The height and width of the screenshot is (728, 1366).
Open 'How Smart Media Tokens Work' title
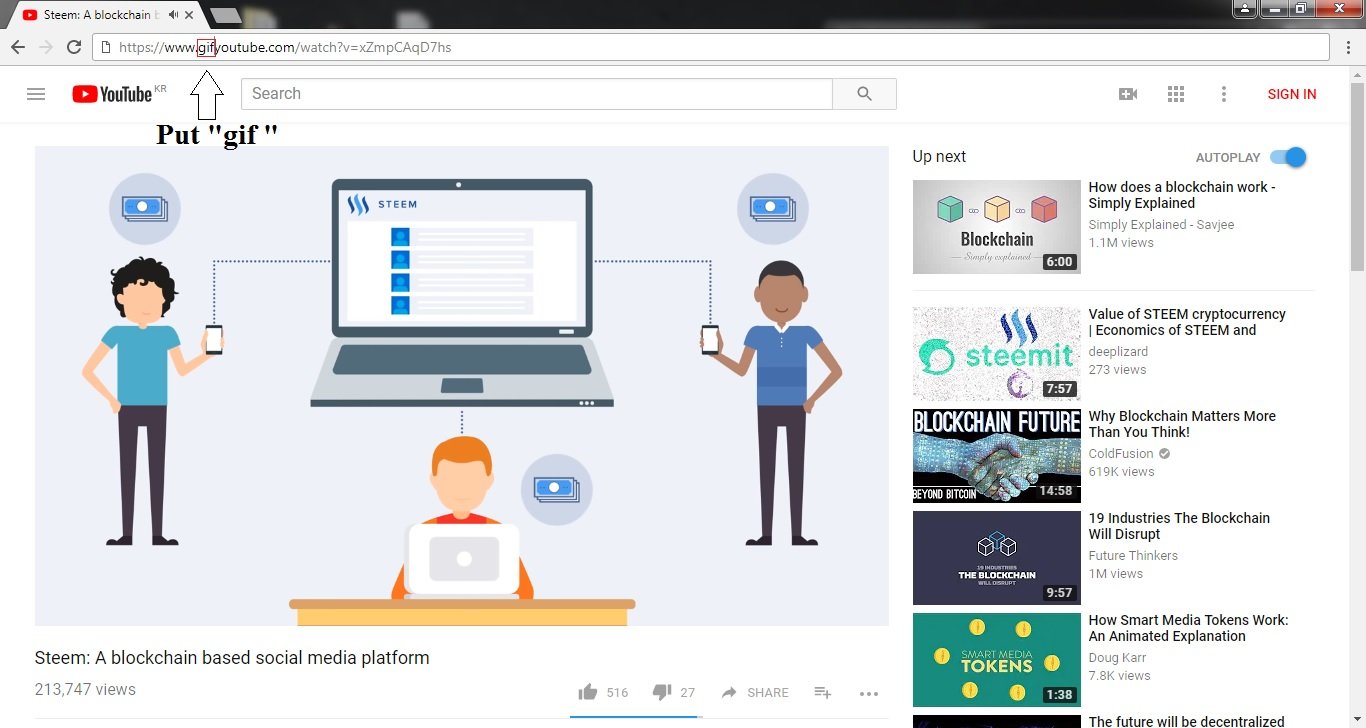pos(1189,628)
